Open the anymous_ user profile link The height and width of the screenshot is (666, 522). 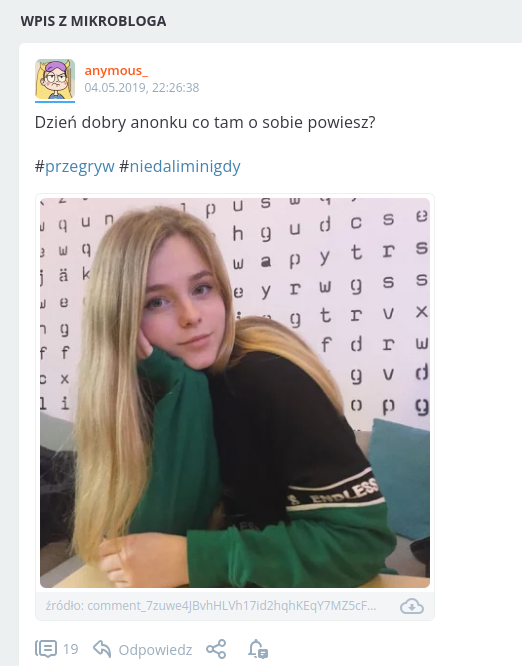116,71
